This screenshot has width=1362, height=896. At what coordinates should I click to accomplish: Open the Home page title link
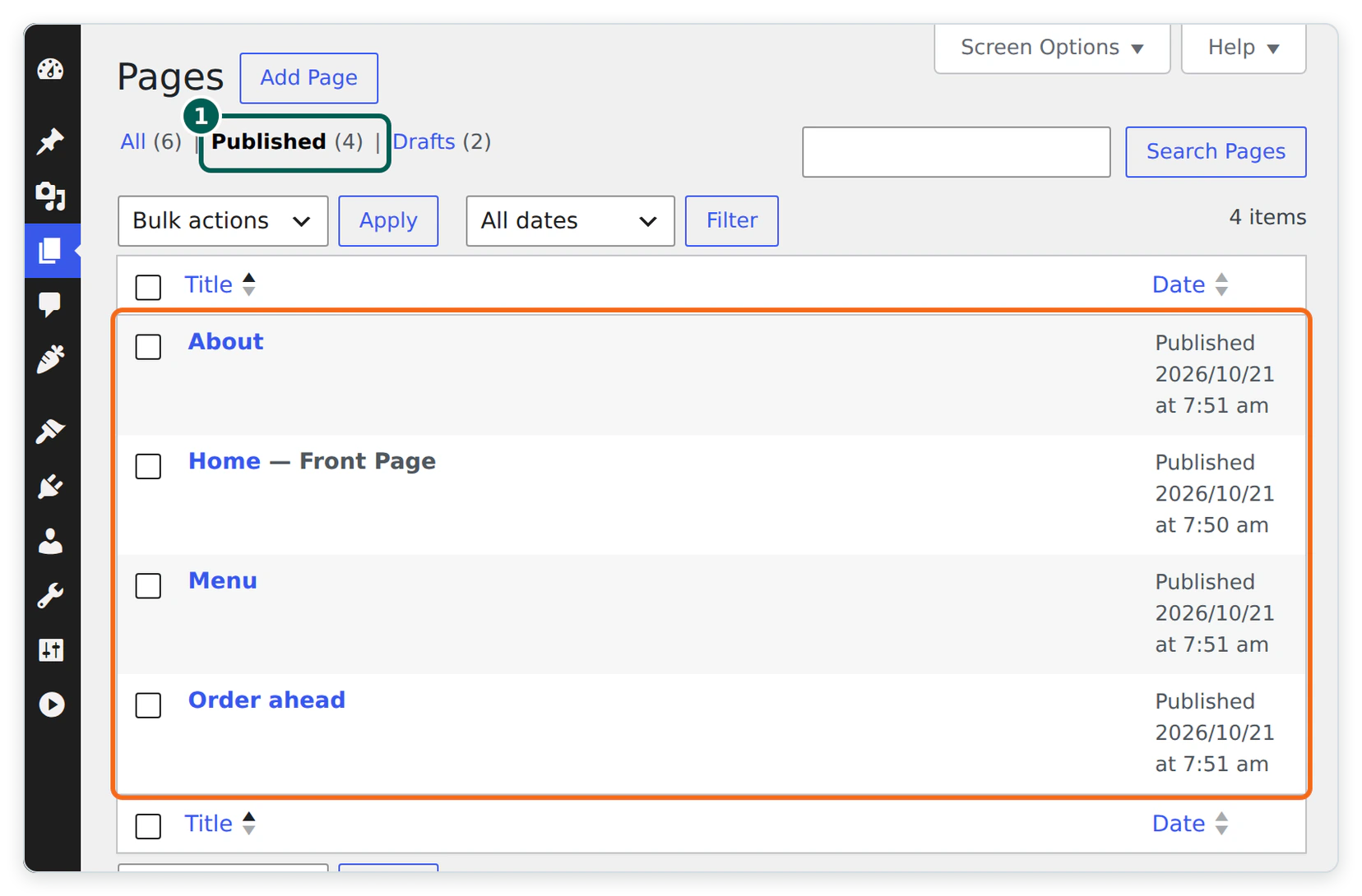[x=225, y=461]
